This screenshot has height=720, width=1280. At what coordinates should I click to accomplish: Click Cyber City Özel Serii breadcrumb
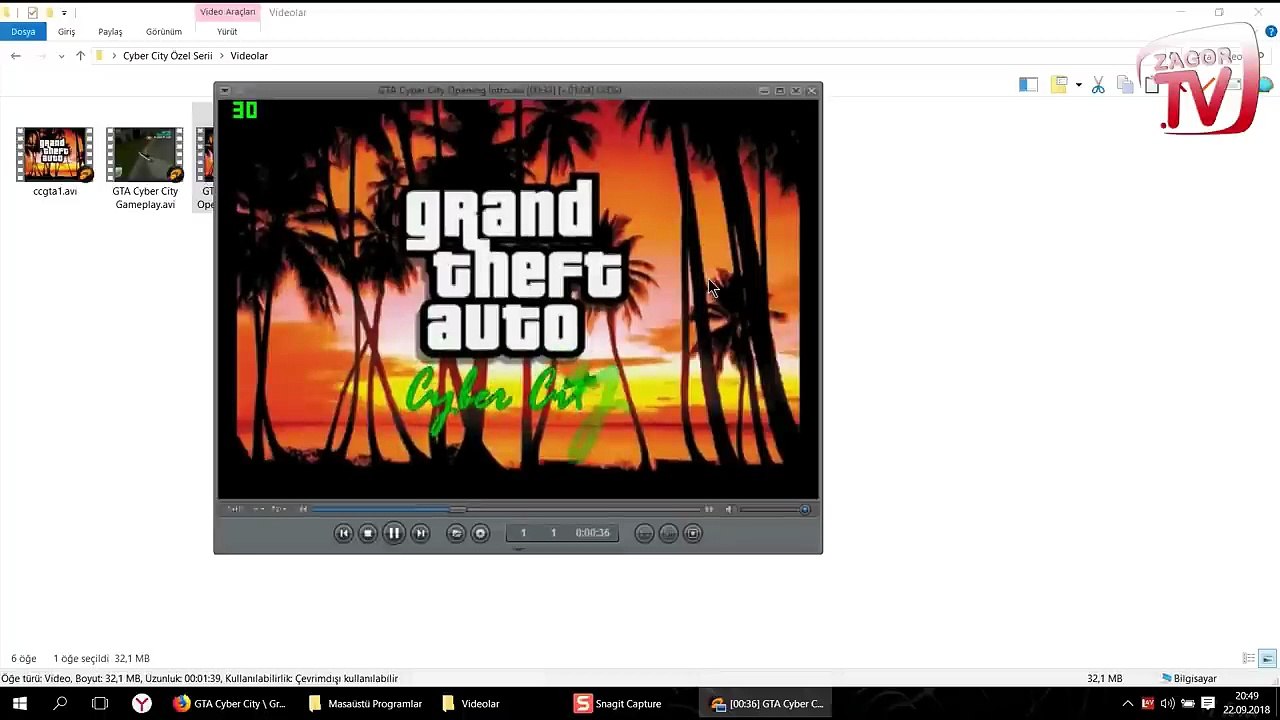(167, 56)
